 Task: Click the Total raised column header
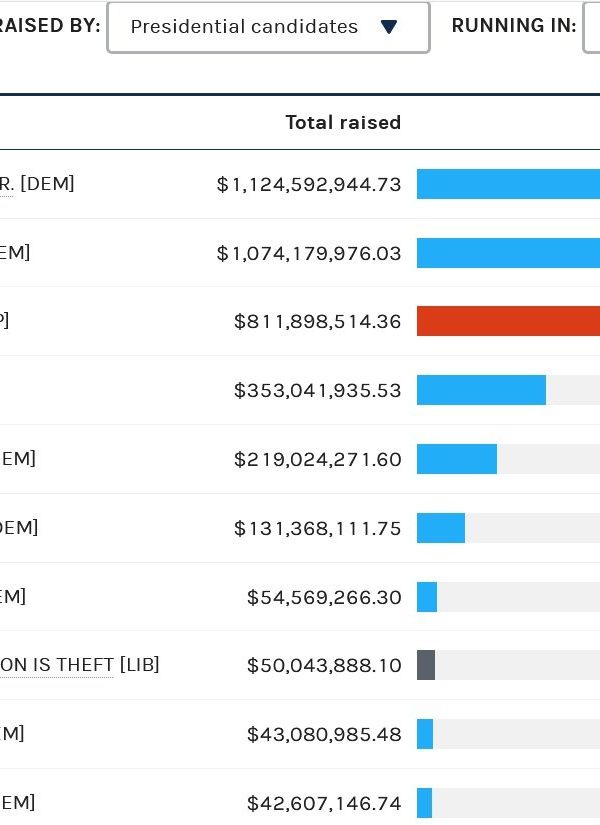[x=343, y=122]
